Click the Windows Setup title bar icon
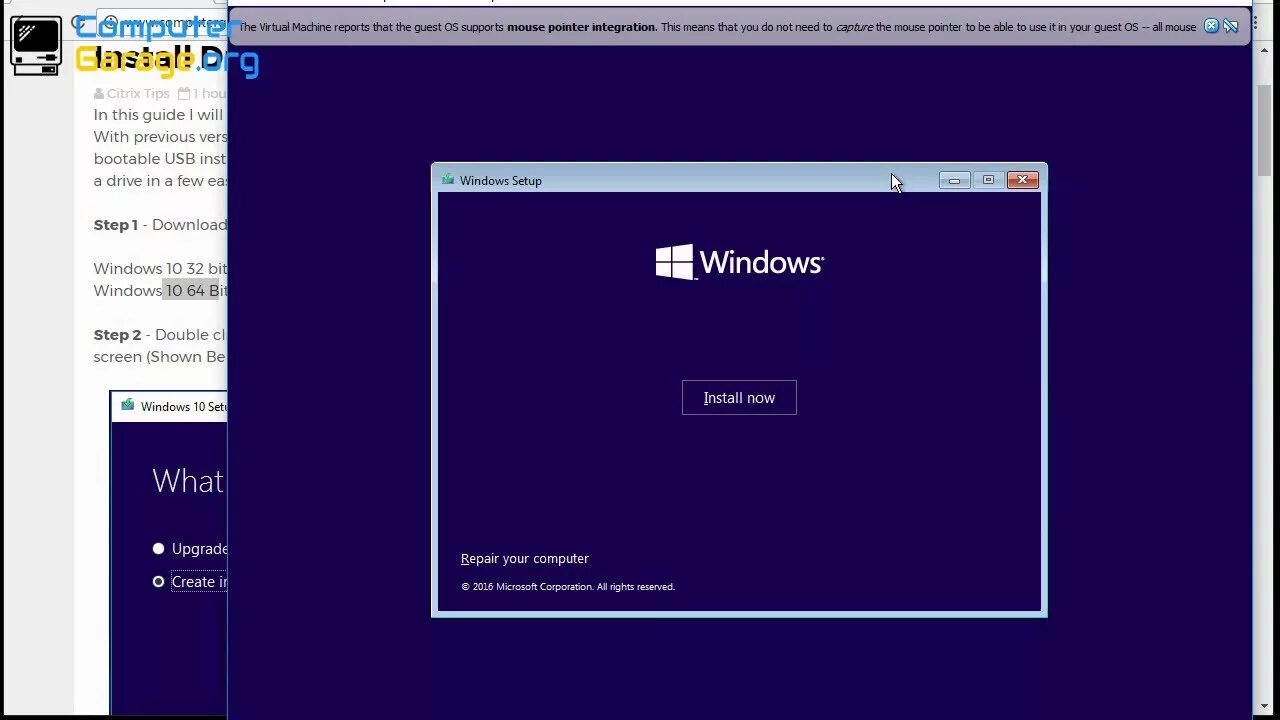The width and height of the screenshot is (1280, 720). 448,180
